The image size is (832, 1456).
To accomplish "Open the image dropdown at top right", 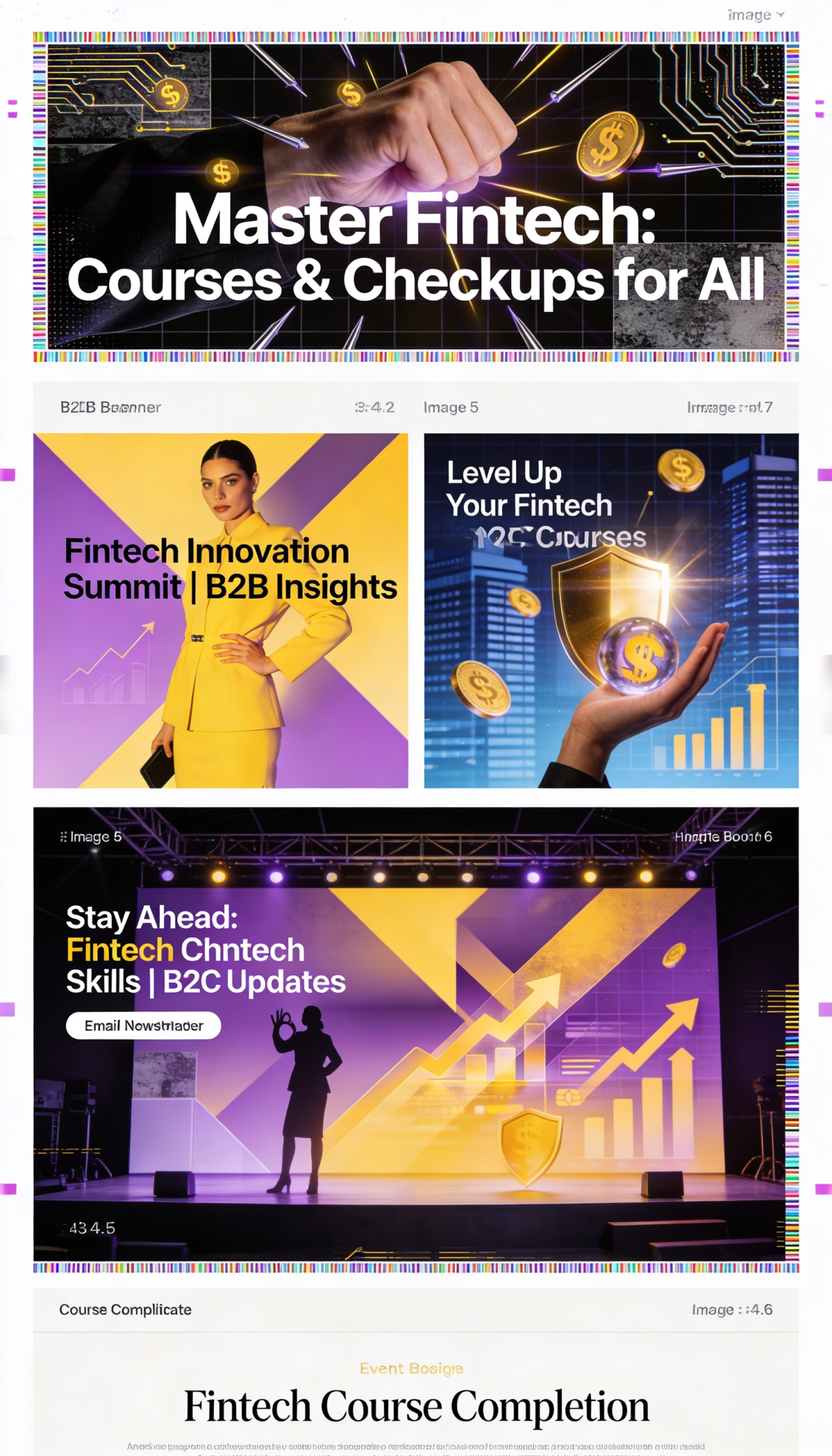I will (x=755, y=15).
